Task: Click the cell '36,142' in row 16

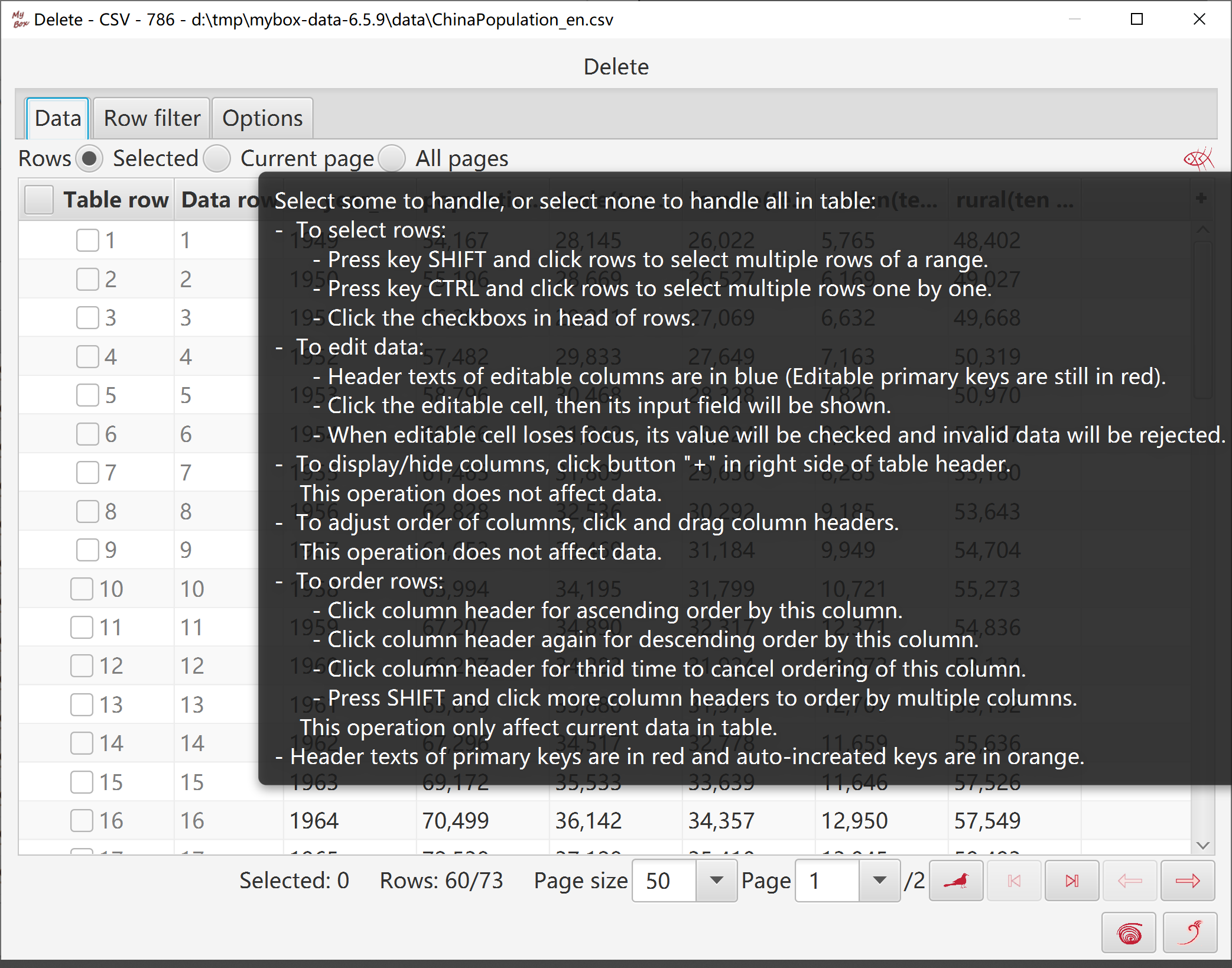Action: 616,821
